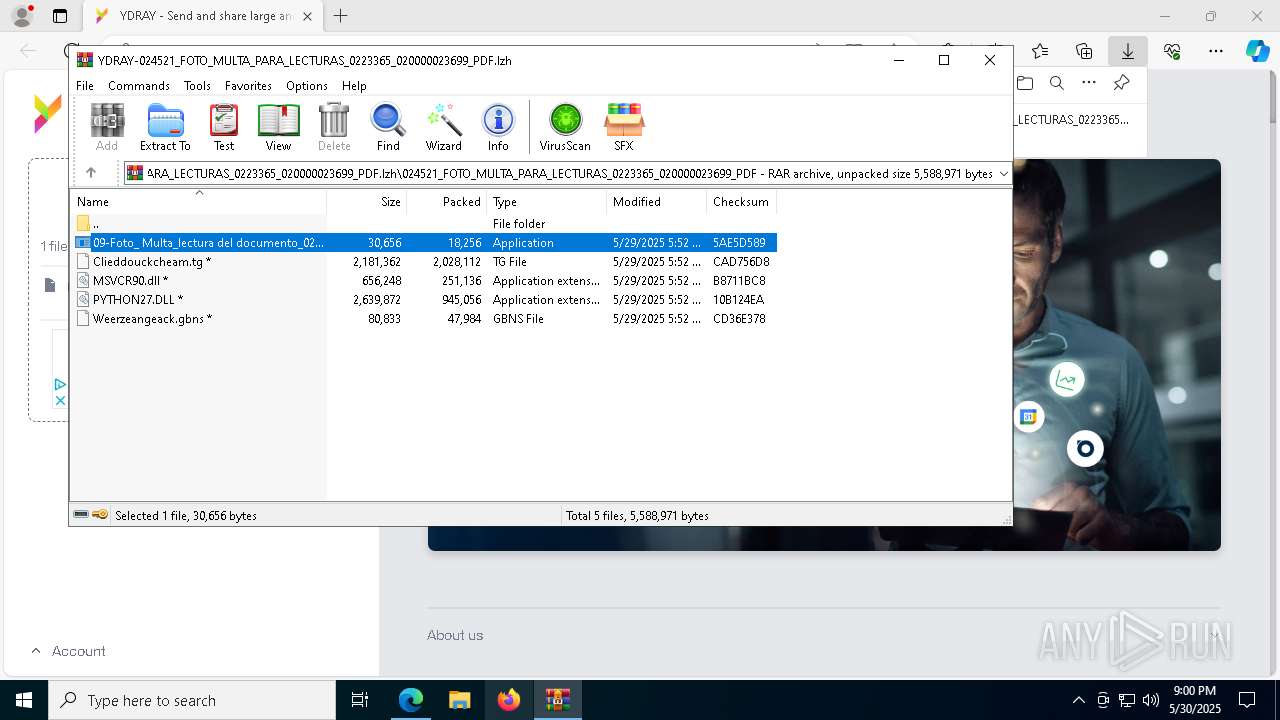Viewport: 1280px width, 720px height.
Task: Run the Test archive tool
Action: coord(224,127)
